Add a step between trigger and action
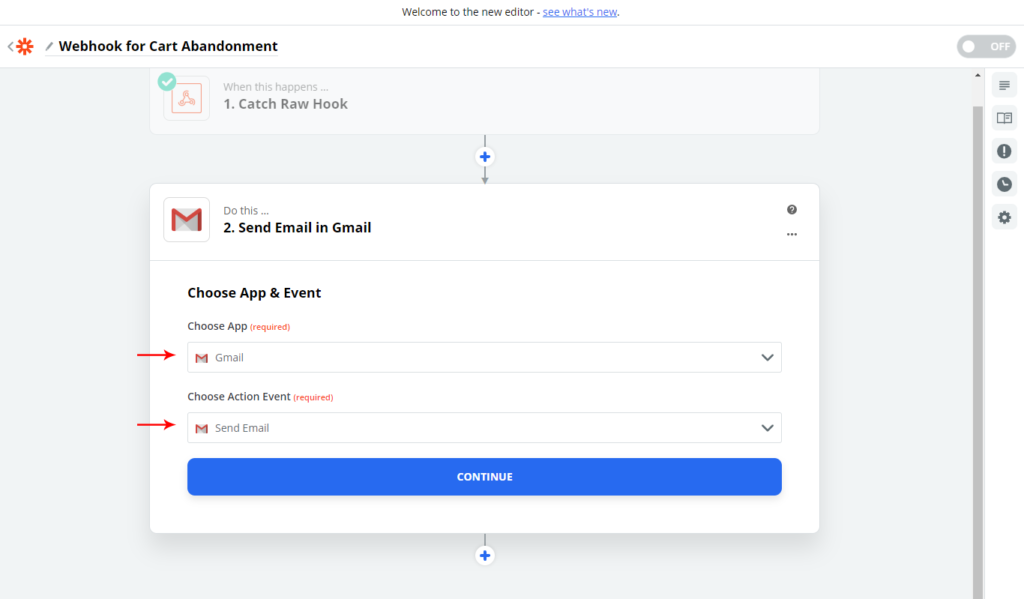The image size is (1024, 599). [485, 157]
